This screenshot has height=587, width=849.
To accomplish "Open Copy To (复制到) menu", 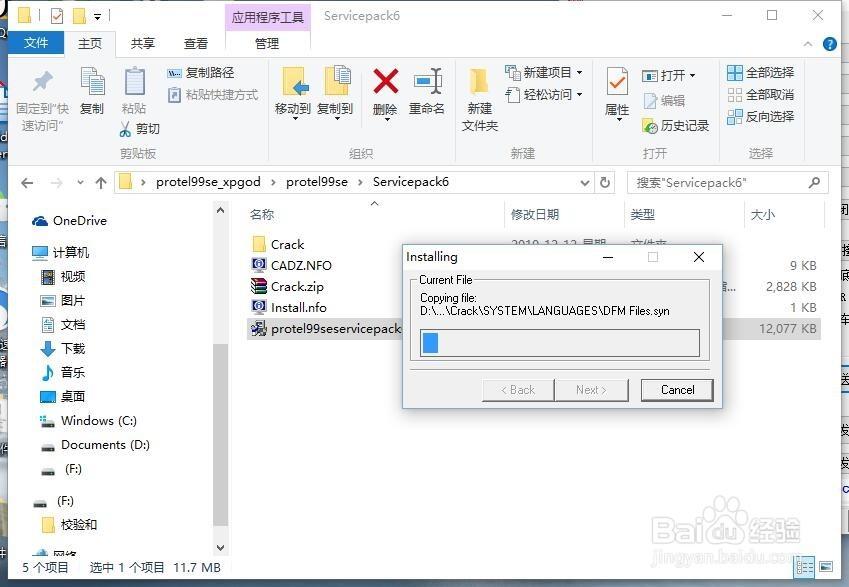I will [x=335, y=92].
